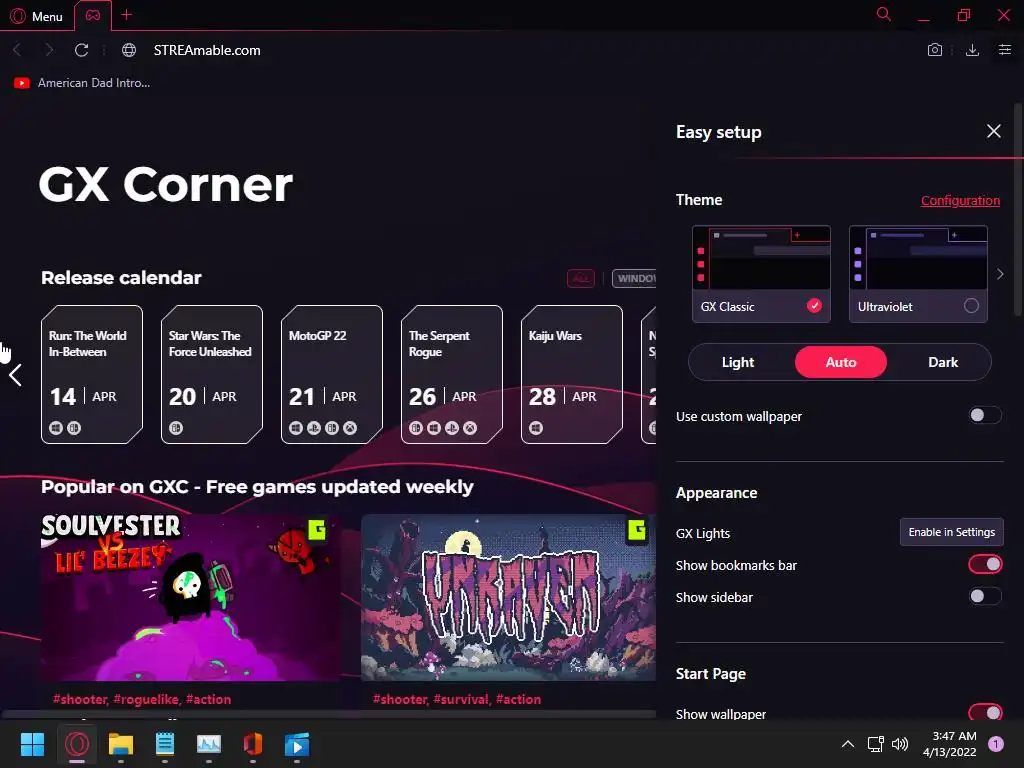1024x768 pixels.
Task: Open the Office taskbar icon
Action: pyautogui.click(x=253, y=744)
